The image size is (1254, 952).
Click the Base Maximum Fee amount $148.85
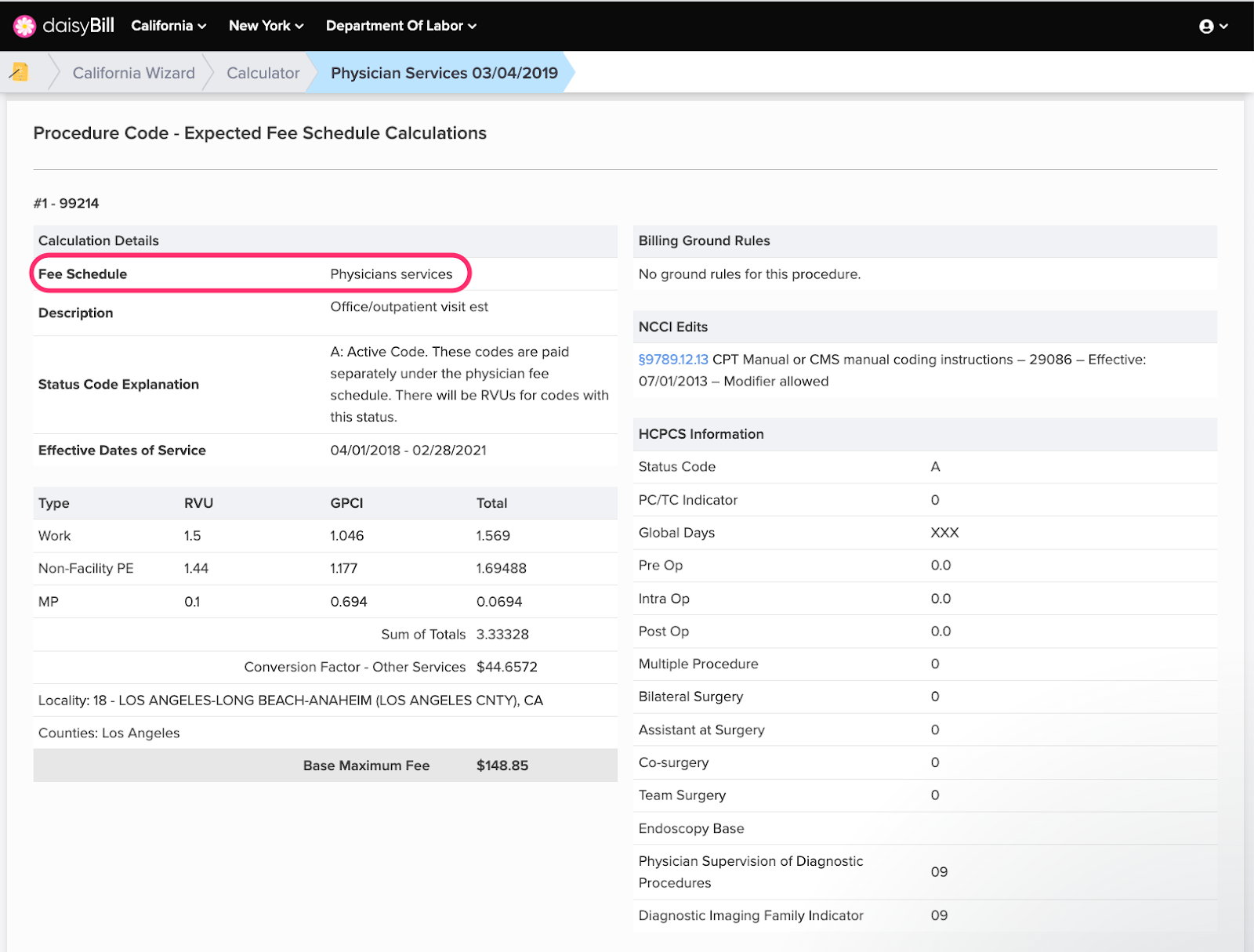(x=502, y=766)
